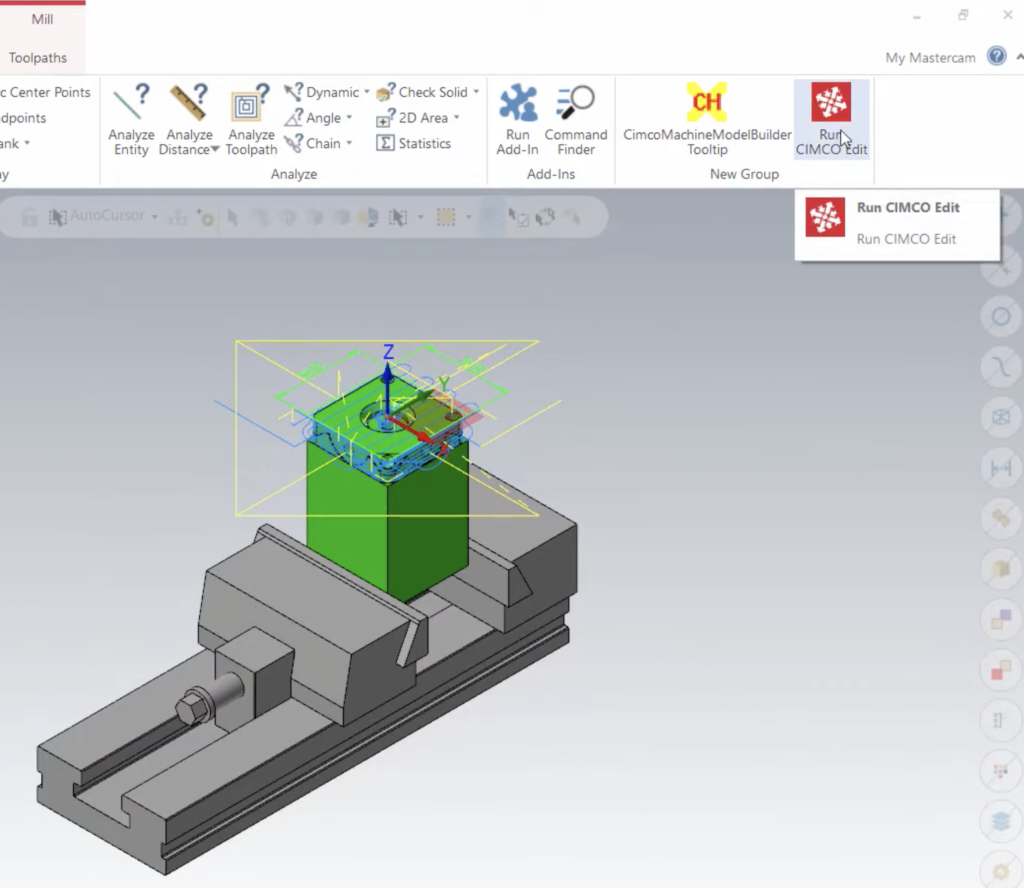1024x888 pixels.
Task: Switch to the Mill contextual tab
Action: click(x=42, y=19)
